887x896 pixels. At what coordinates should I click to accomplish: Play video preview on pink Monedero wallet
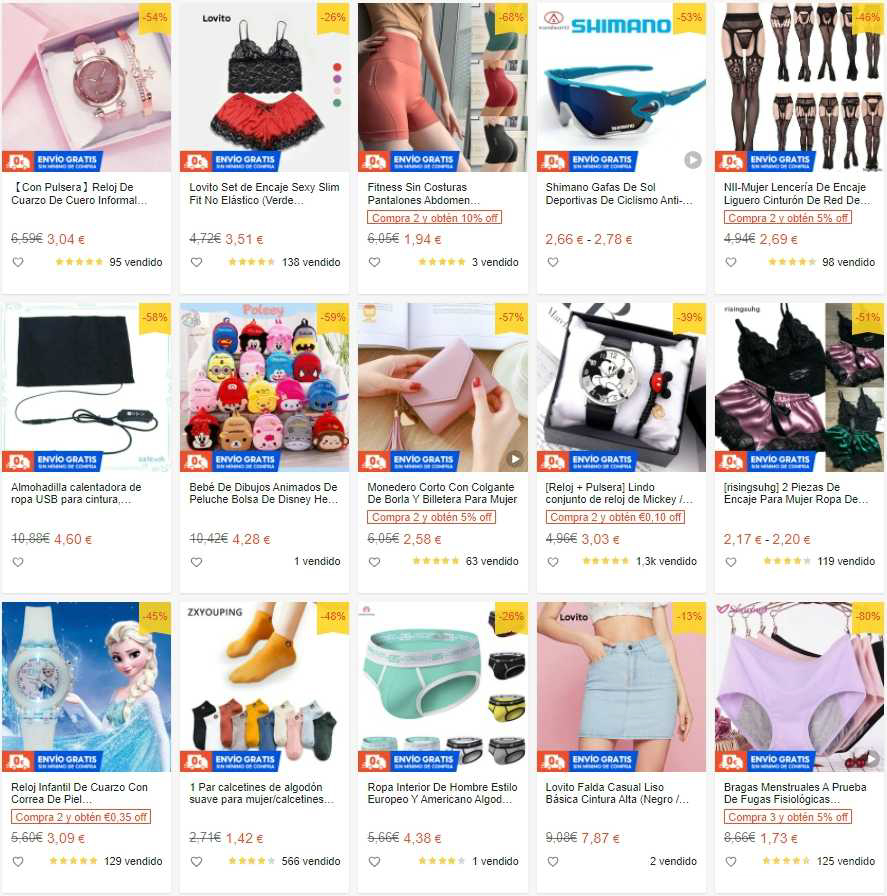coord(514,459)
